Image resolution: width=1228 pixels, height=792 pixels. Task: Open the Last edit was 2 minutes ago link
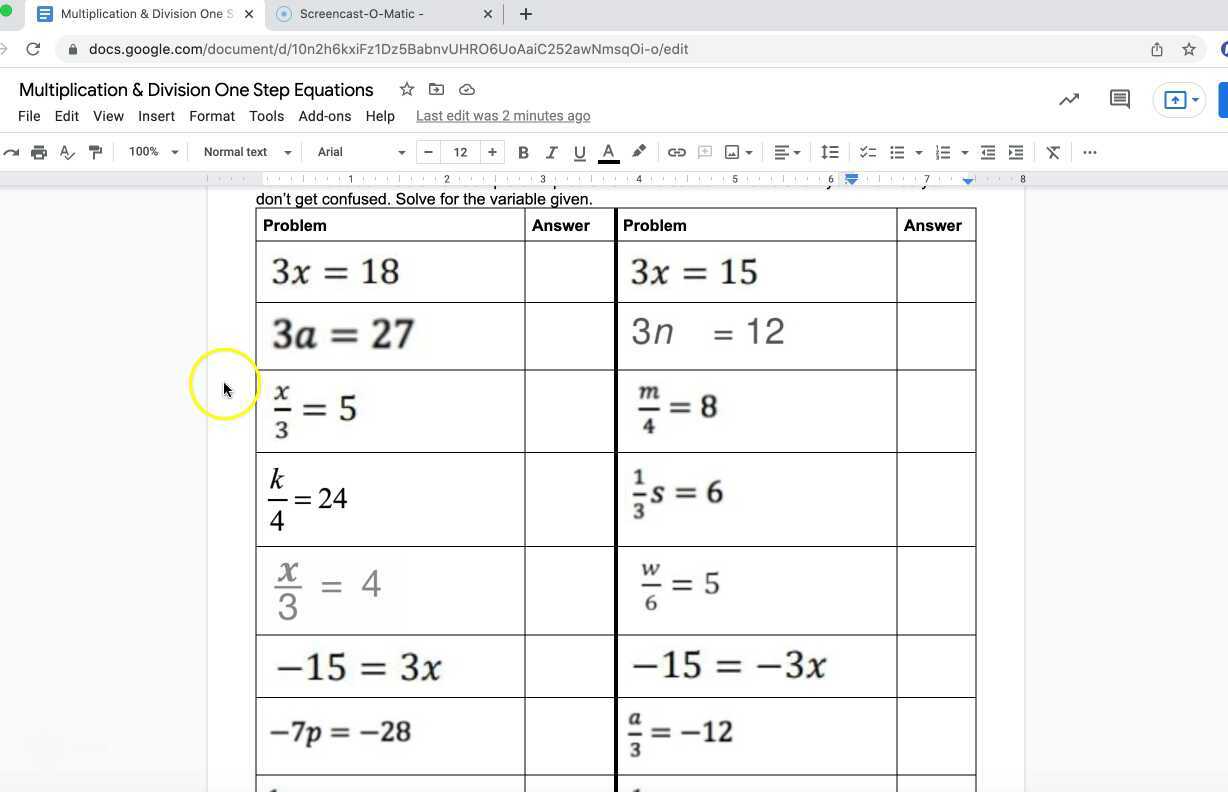pos(503,116)
